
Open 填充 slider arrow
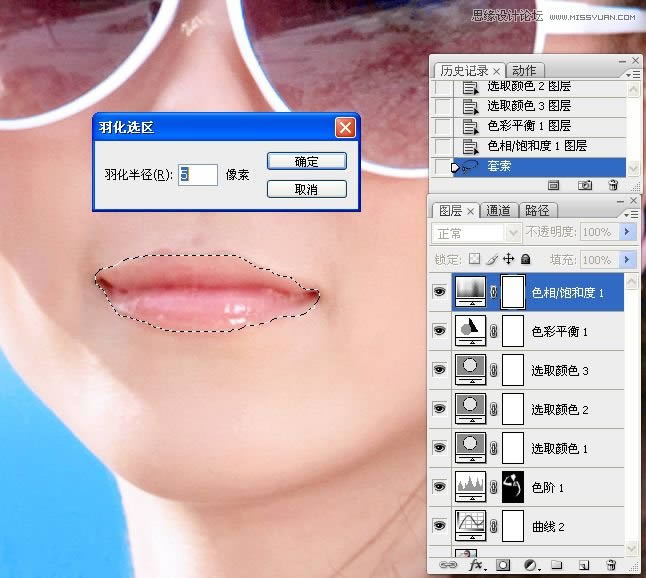[x=628, y=260]
